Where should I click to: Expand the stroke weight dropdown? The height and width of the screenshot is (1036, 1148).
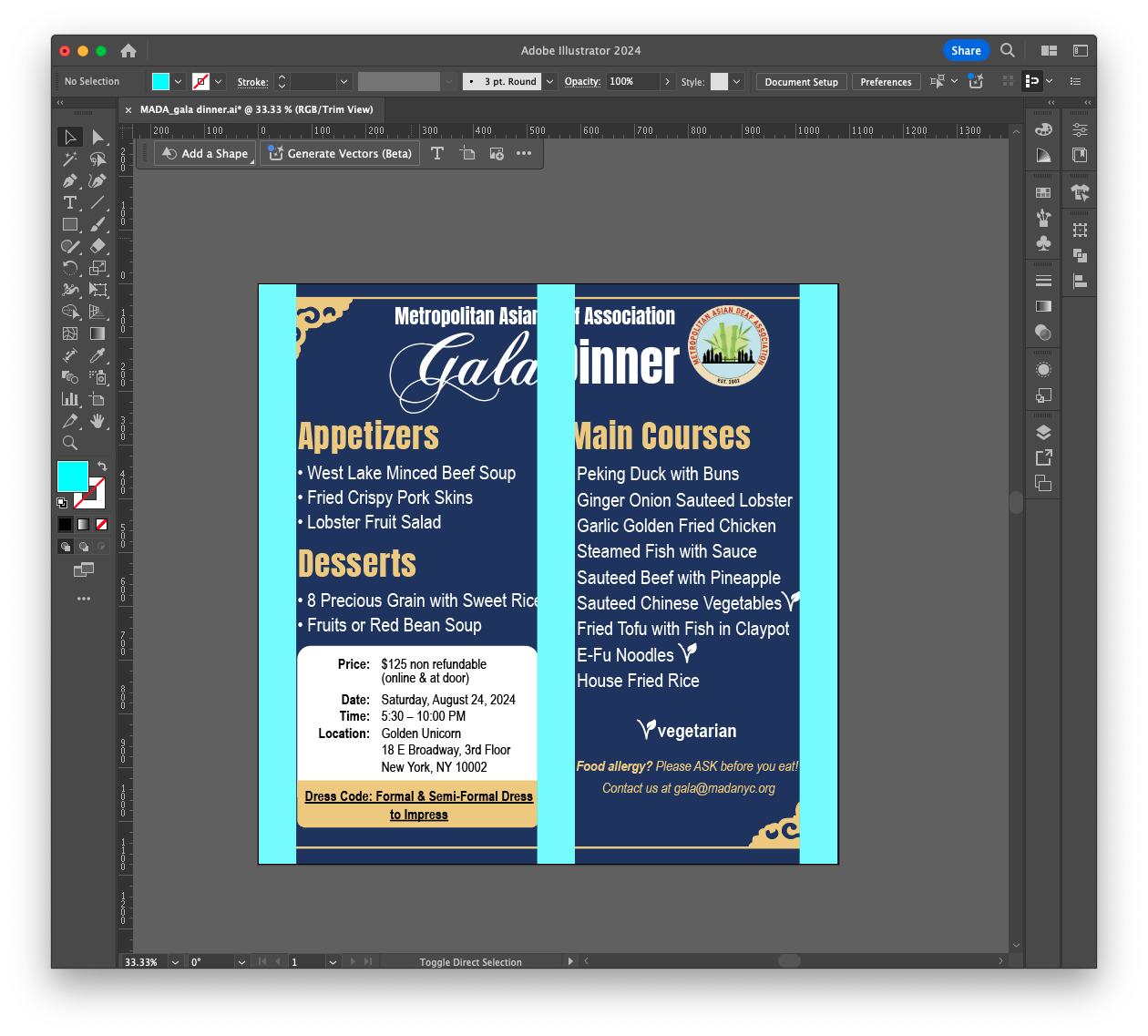[x=343, y=81]
